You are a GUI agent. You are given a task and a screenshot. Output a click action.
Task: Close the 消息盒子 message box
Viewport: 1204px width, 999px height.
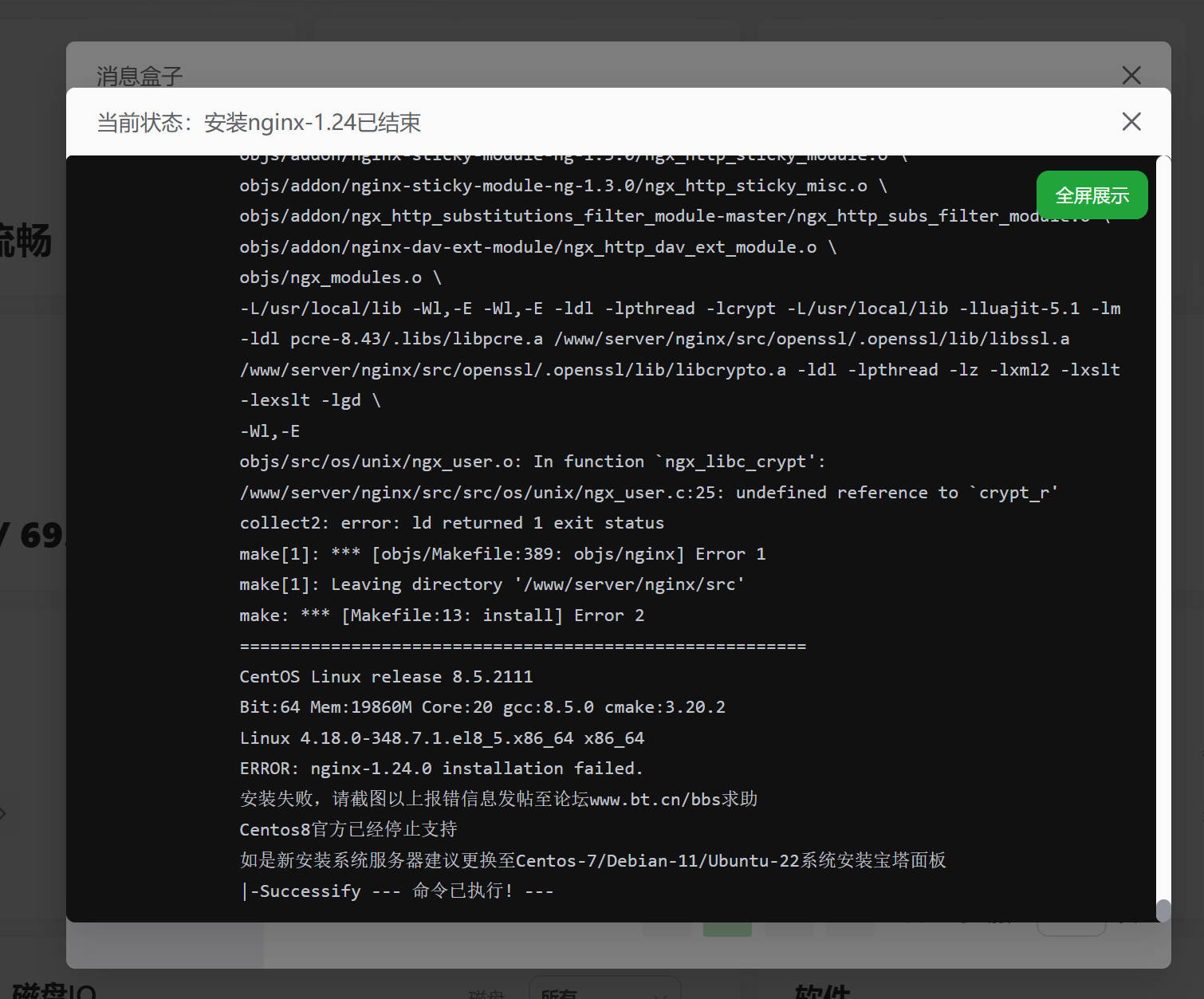(1131, 75)
